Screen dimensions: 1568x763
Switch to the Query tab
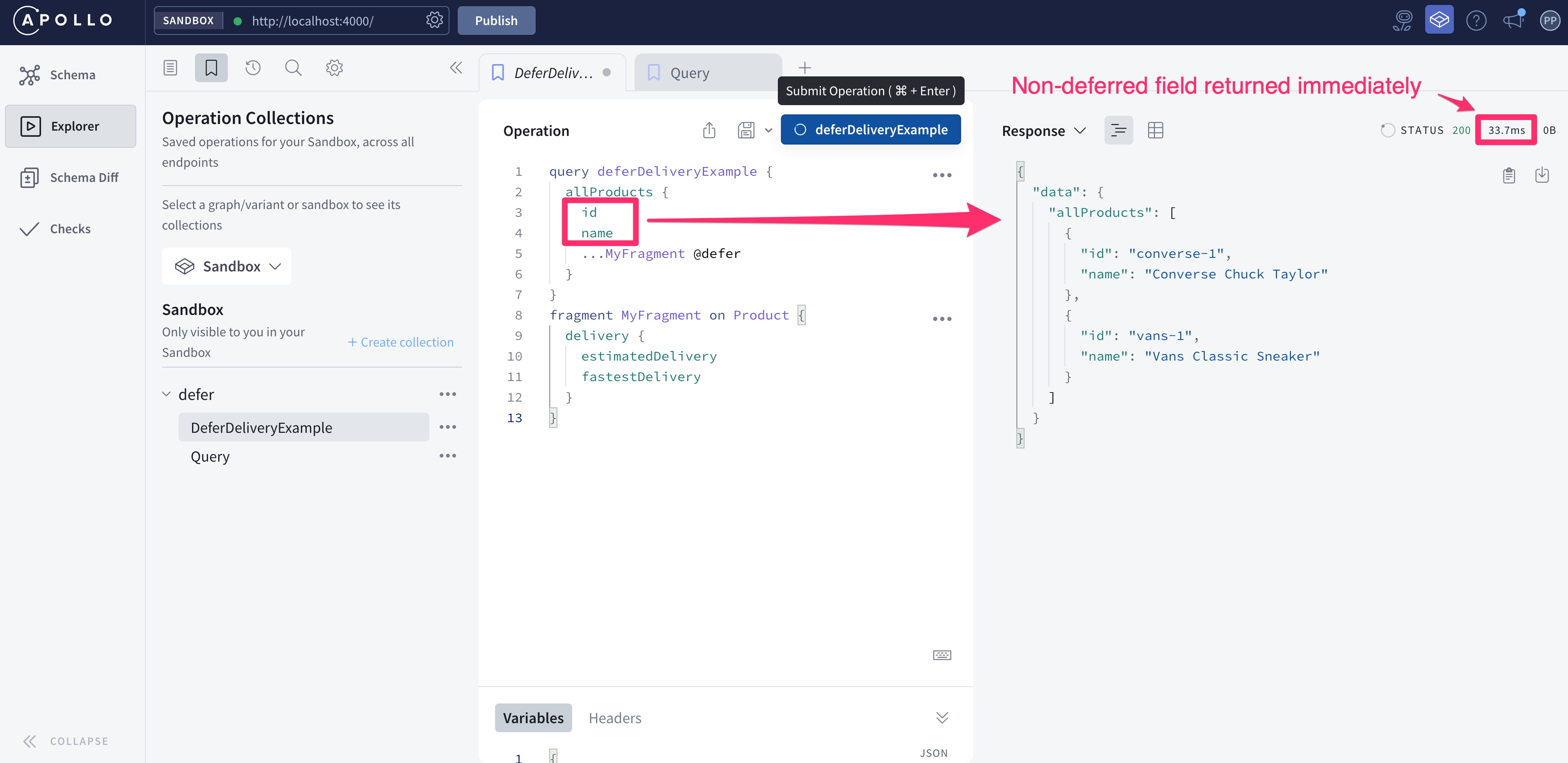coord(690,73)
